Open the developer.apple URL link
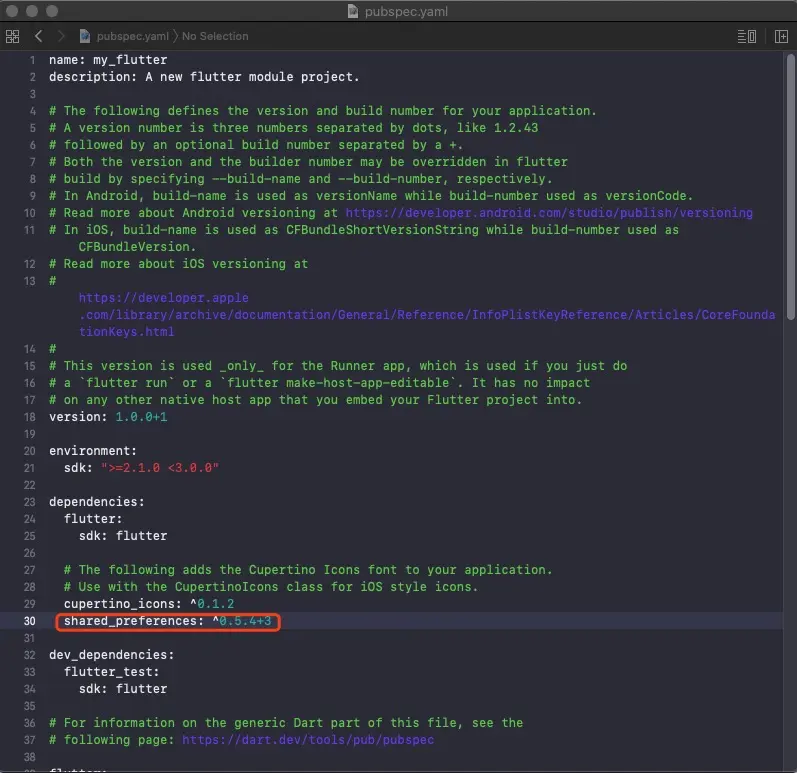This screenshot has width=797, height=773. [164, 297]
